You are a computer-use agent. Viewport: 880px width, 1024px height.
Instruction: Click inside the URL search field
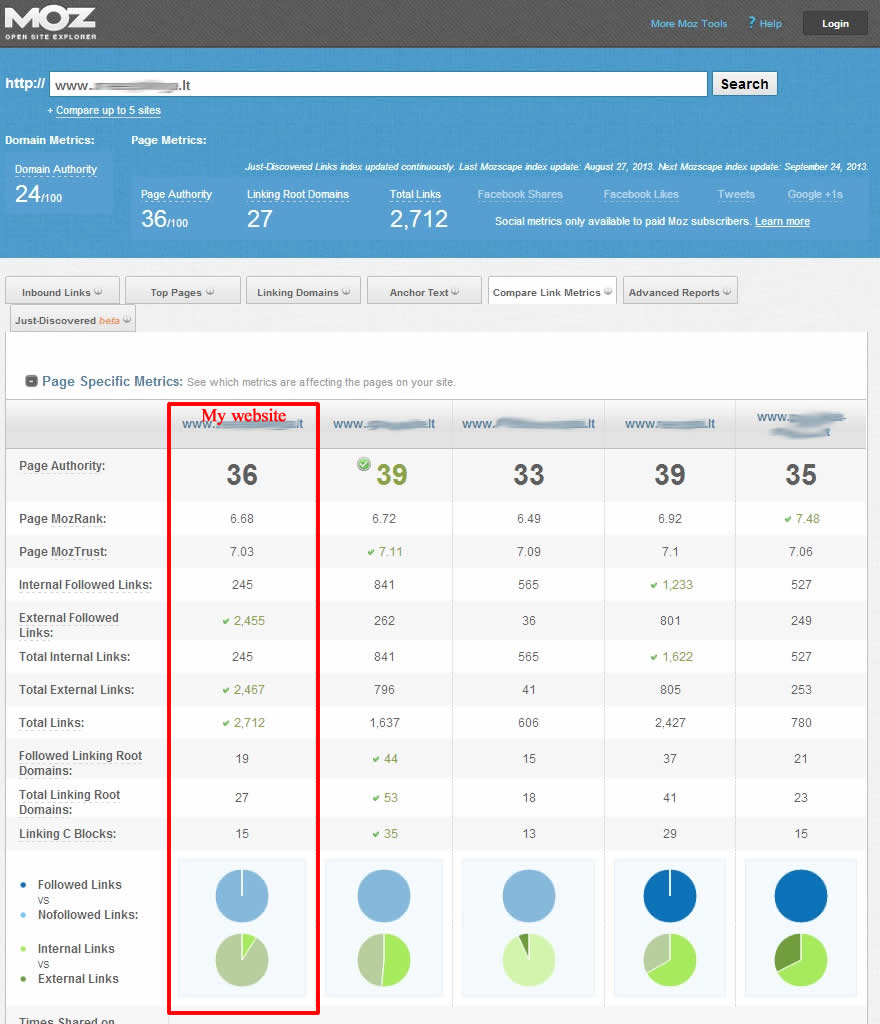coord(378,85)
